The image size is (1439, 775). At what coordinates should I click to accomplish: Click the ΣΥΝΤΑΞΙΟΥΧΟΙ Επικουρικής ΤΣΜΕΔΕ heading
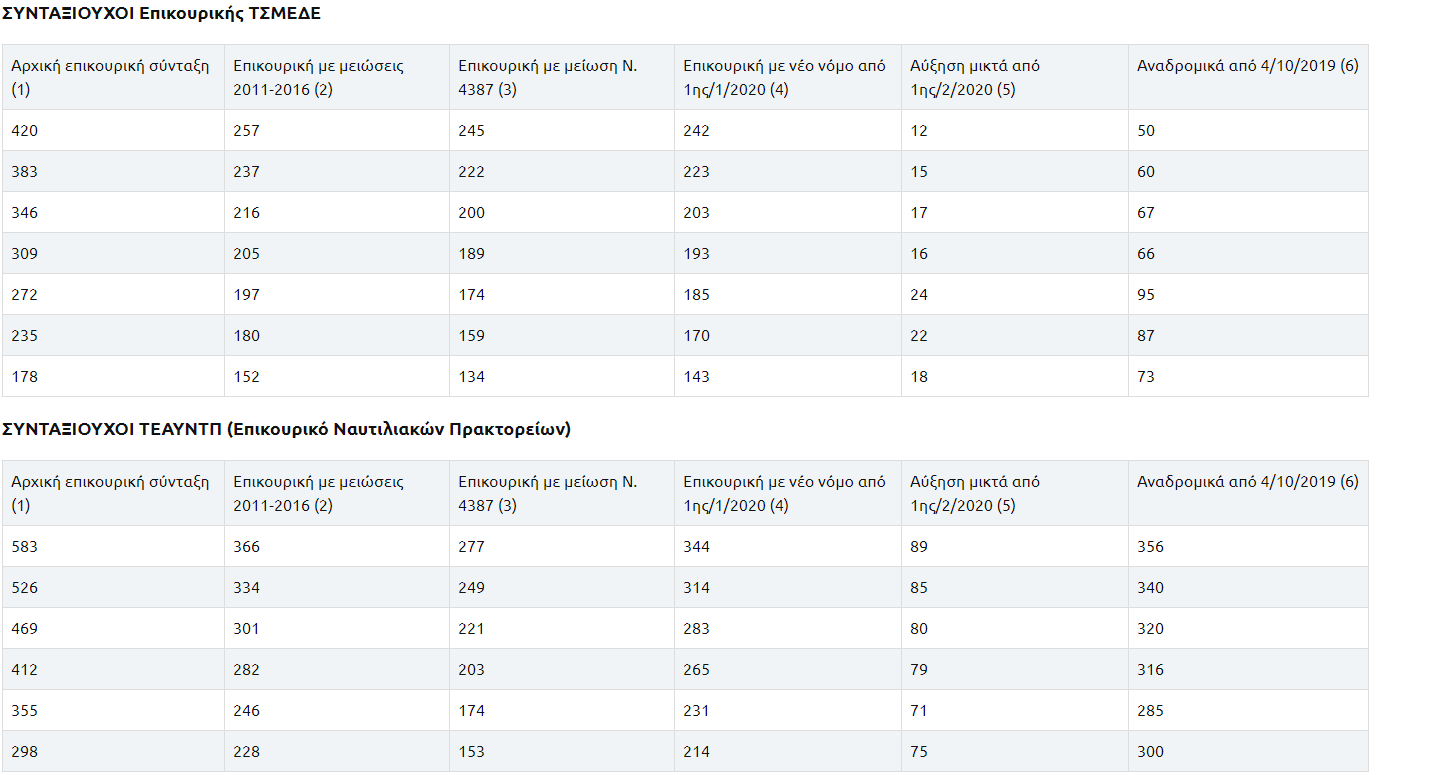161,14
